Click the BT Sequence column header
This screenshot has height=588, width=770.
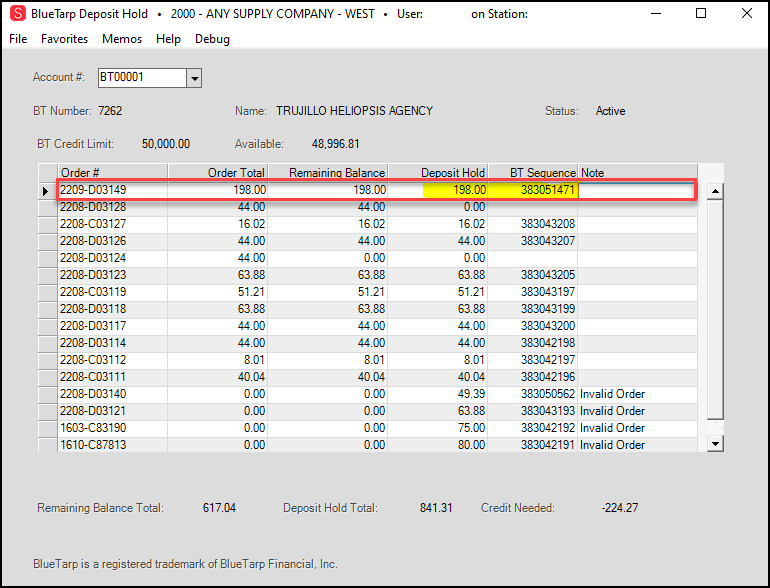pyautogui.click(x=533, y=172)
